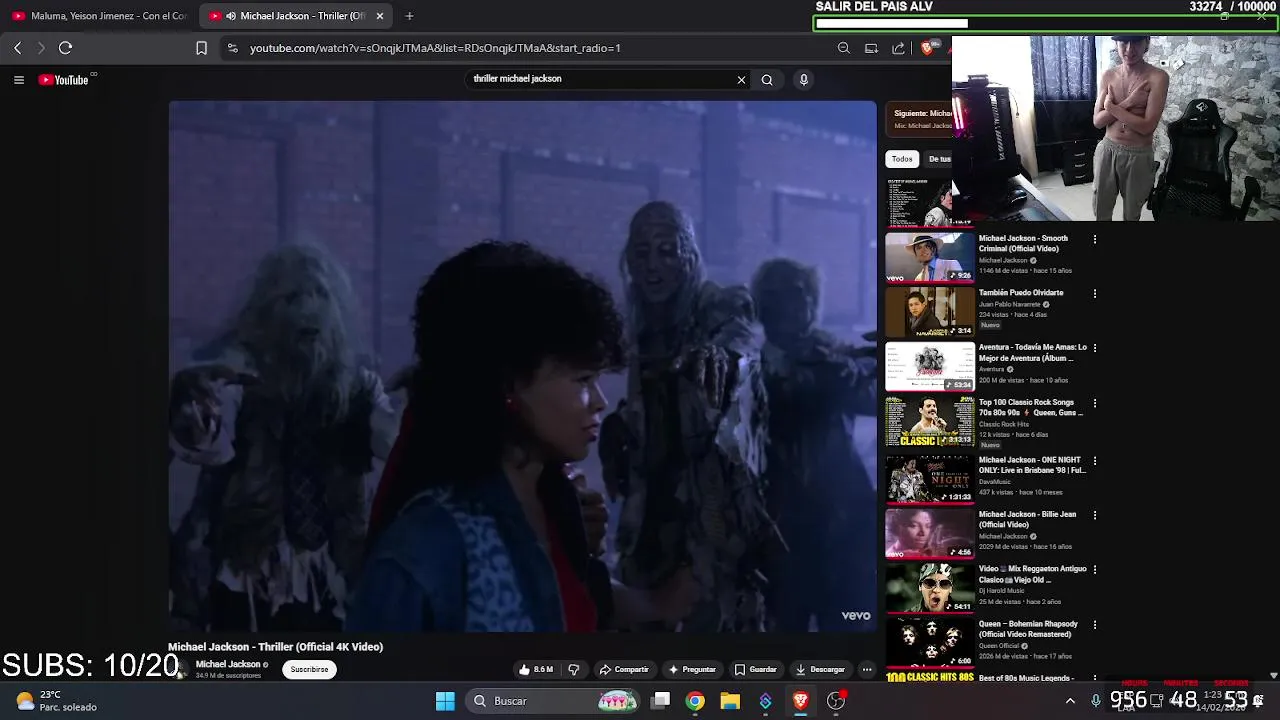Expand the 'Siguiente' mix playlist panel
Viewport: 1280px width, 720px height.
[919, 119]
